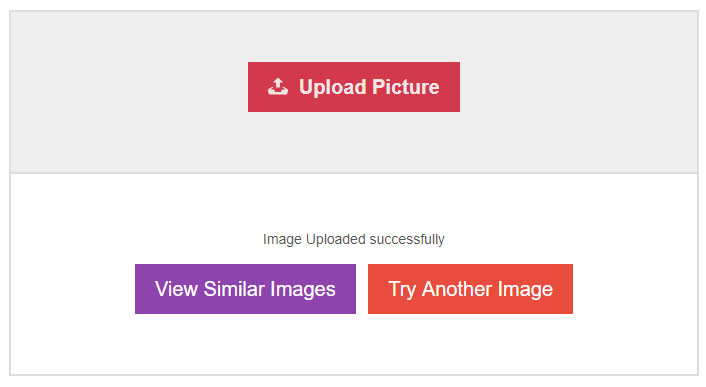Open View Similar Images
706x387 pixels.
coord(245,289)
